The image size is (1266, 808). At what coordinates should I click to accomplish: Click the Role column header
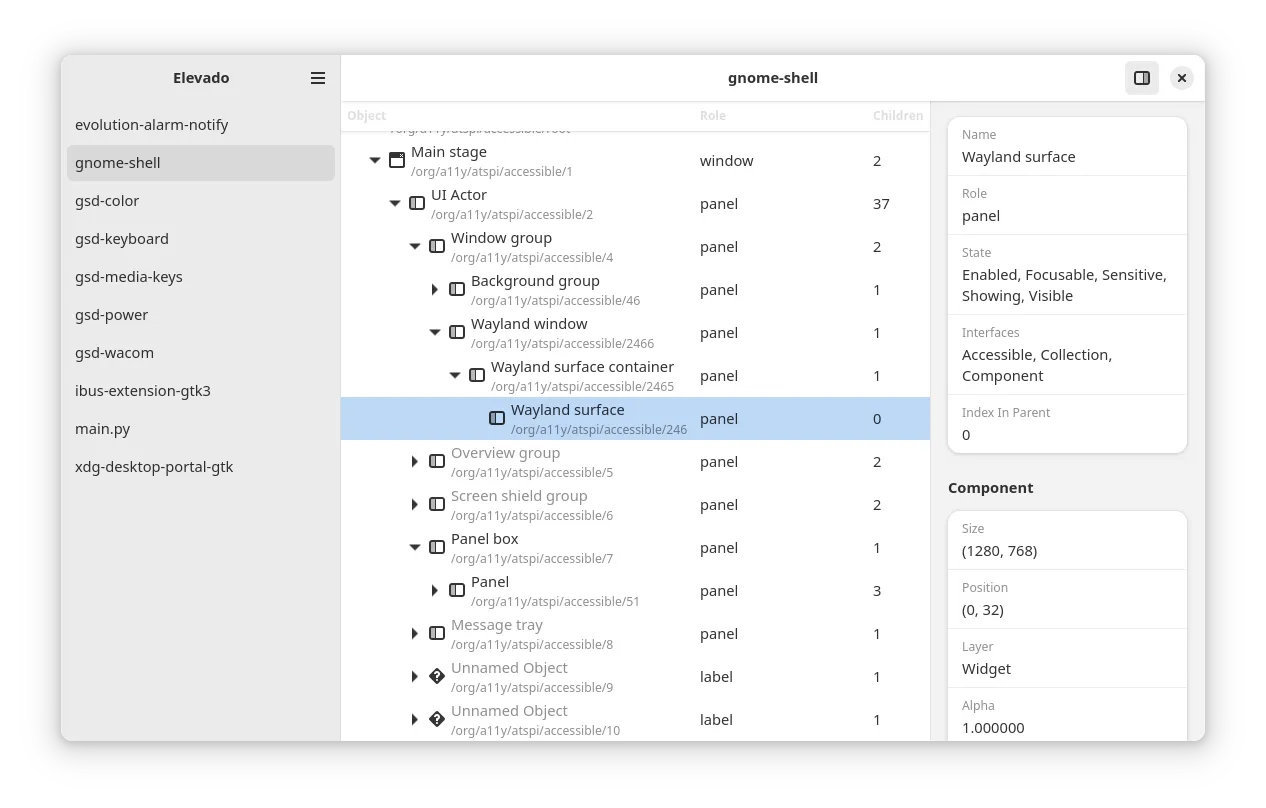713,116
